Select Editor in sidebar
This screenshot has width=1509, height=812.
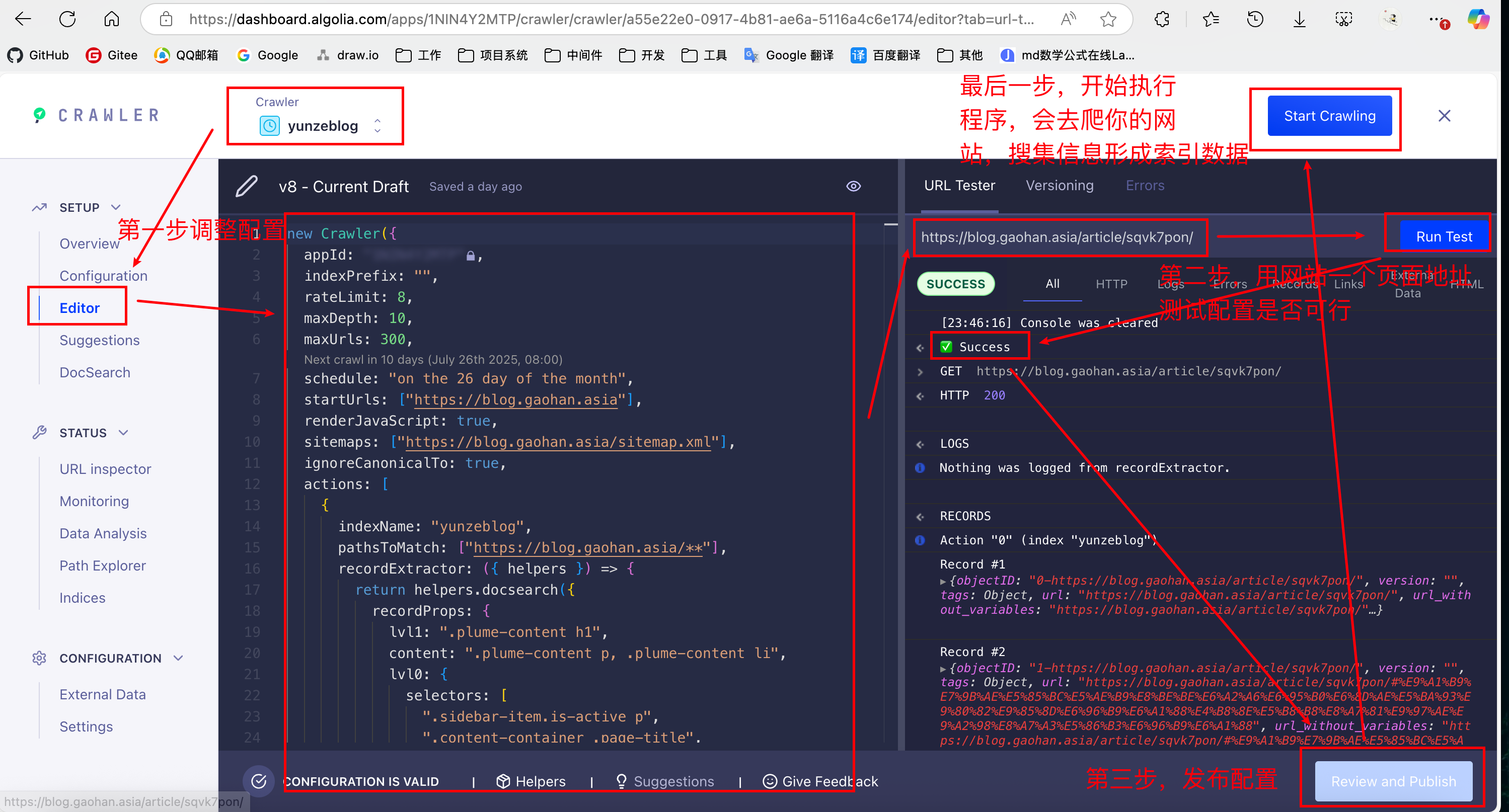[80, 308]
